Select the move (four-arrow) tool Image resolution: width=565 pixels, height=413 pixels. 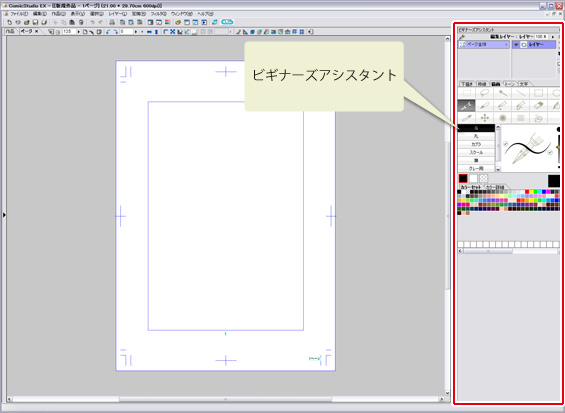(485, 118)
